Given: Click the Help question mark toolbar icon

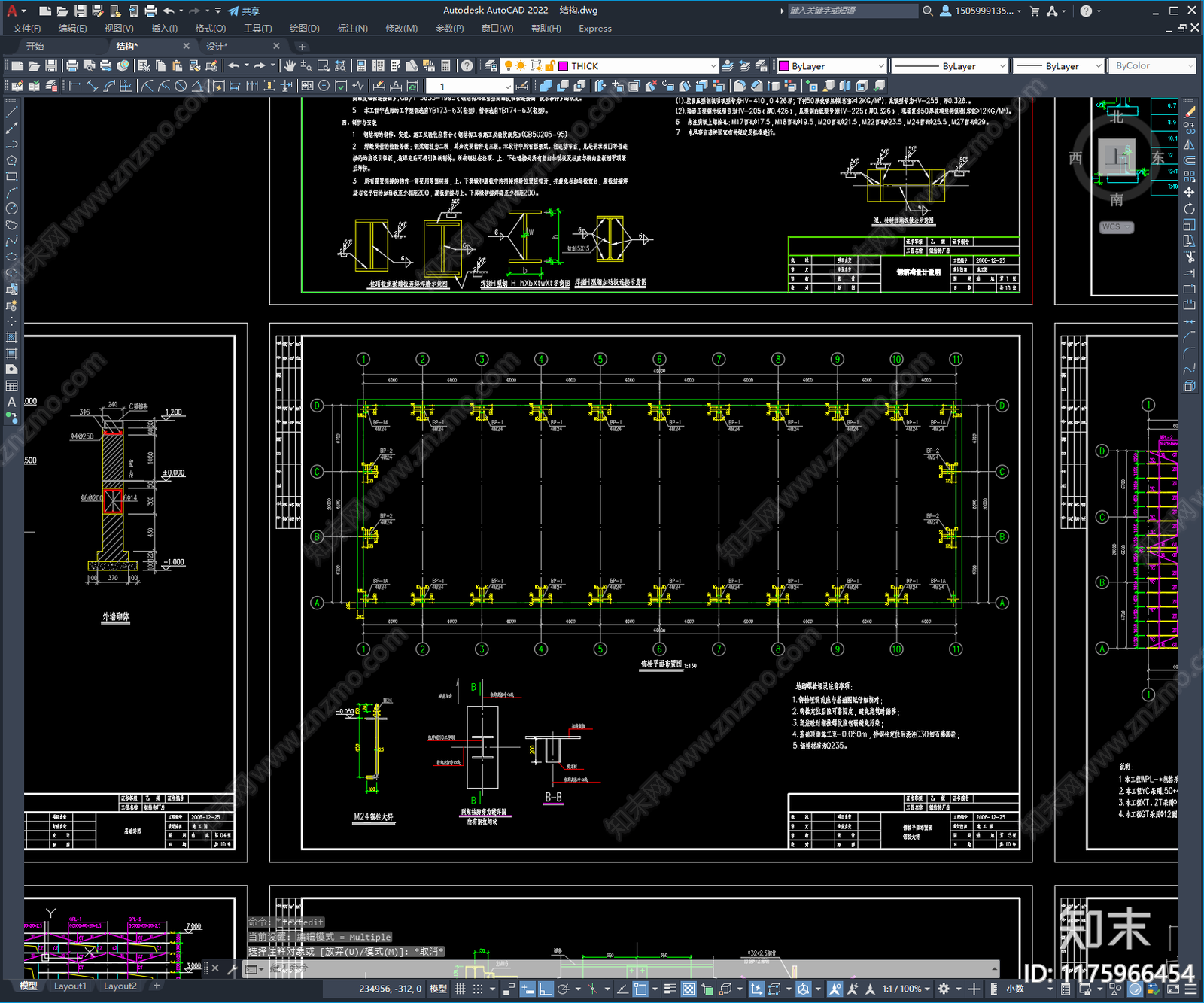Looking at the screenshot, I should [467, 66].
